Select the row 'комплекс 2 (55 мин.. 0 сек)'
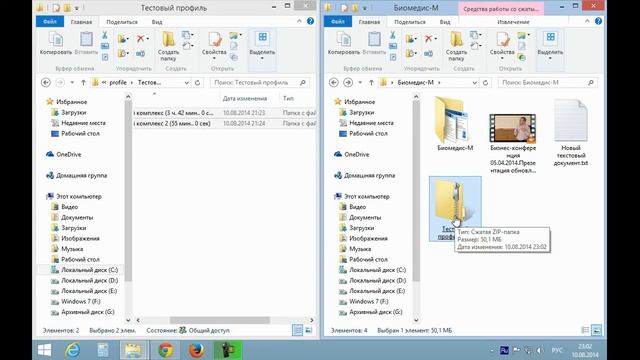640x360 pixels. 225,123
